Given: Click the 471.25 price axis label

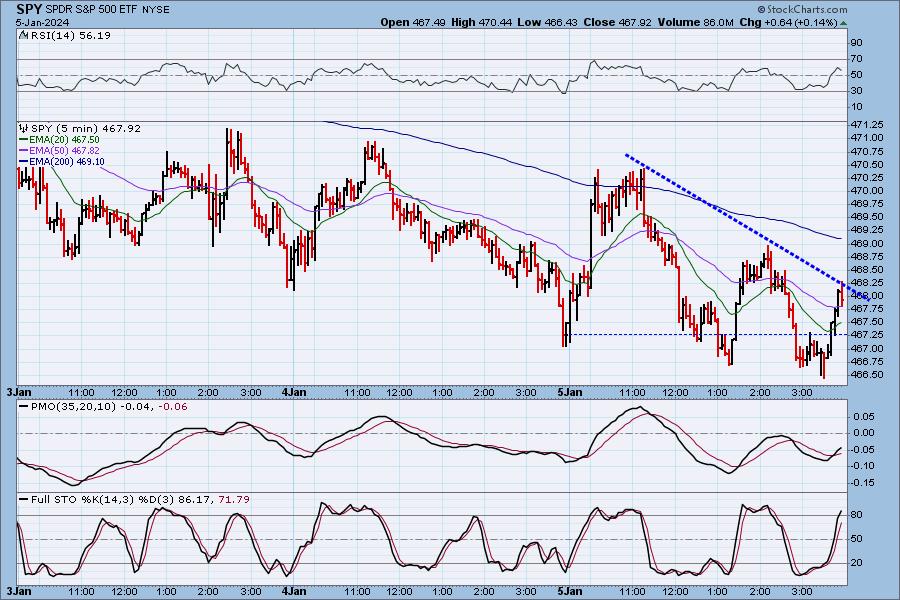Looking at the screenshot, I should (867, 125).
